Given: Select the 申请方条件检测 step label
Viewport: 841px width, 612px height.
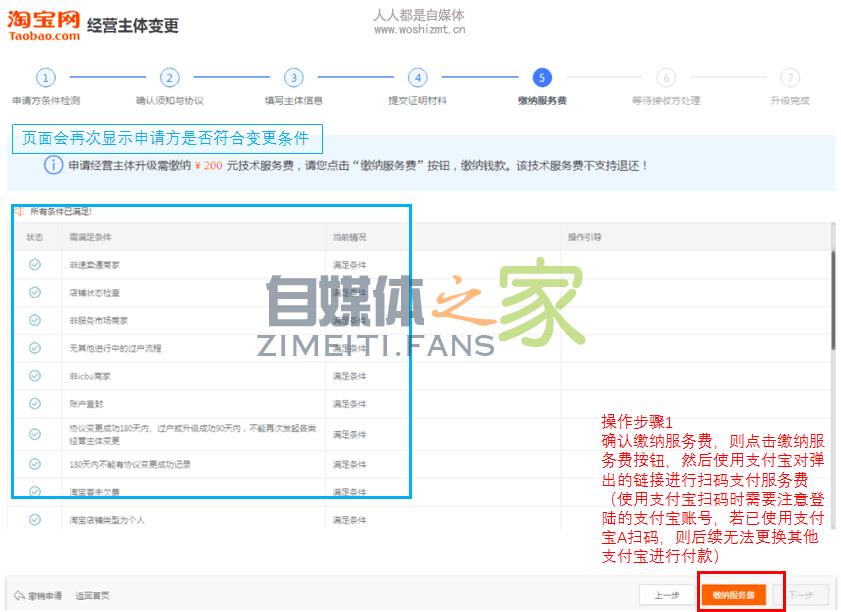Looking at the screenshot, I should tap(45, 99).
